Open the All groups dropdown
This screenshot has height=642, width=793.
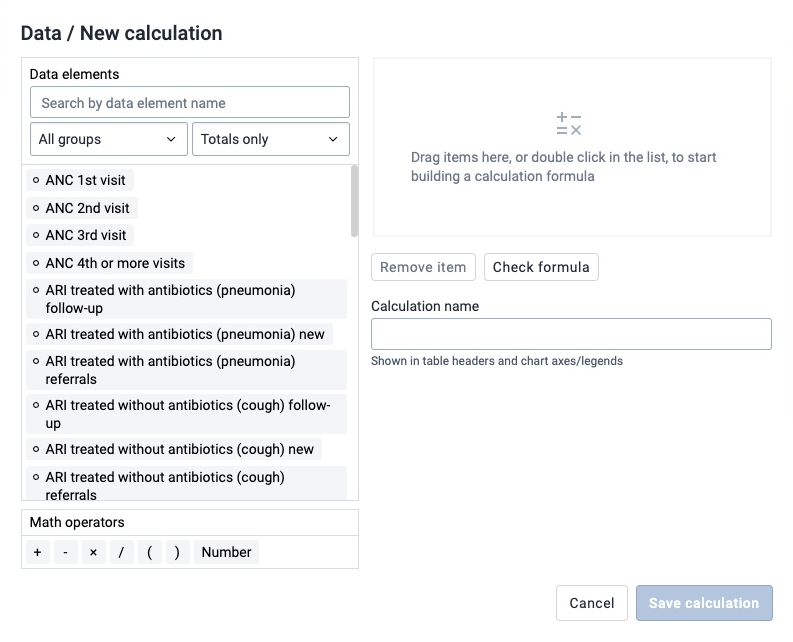click(x=109, y=139)
